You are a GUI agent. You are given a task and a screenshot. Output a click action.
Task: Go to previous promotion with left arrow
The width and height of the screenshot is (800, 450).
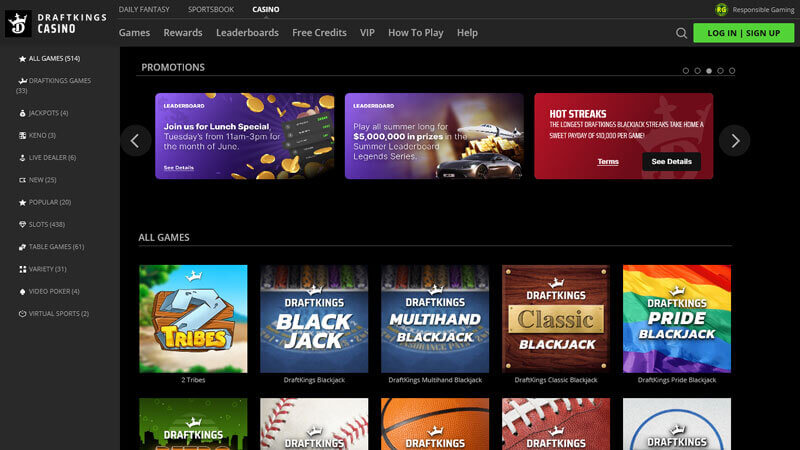(136, 141)
